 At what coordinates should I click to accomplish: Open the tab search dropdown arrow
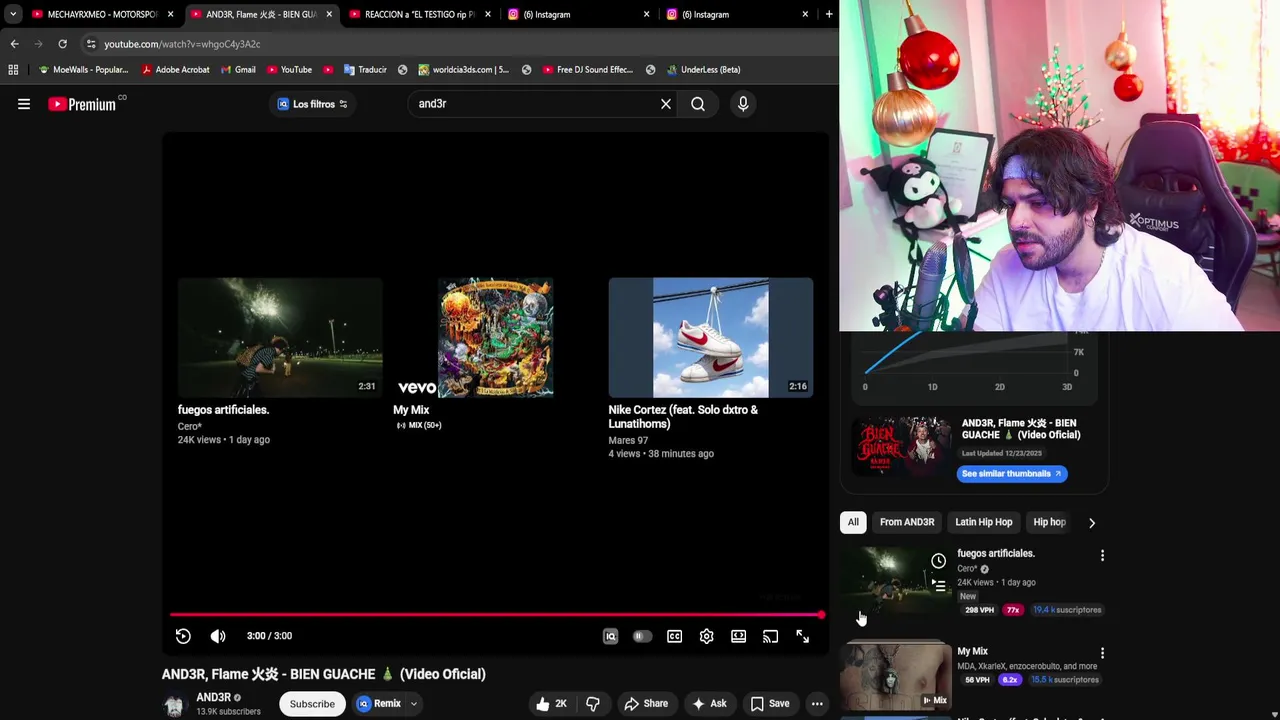tap(13, 14)
